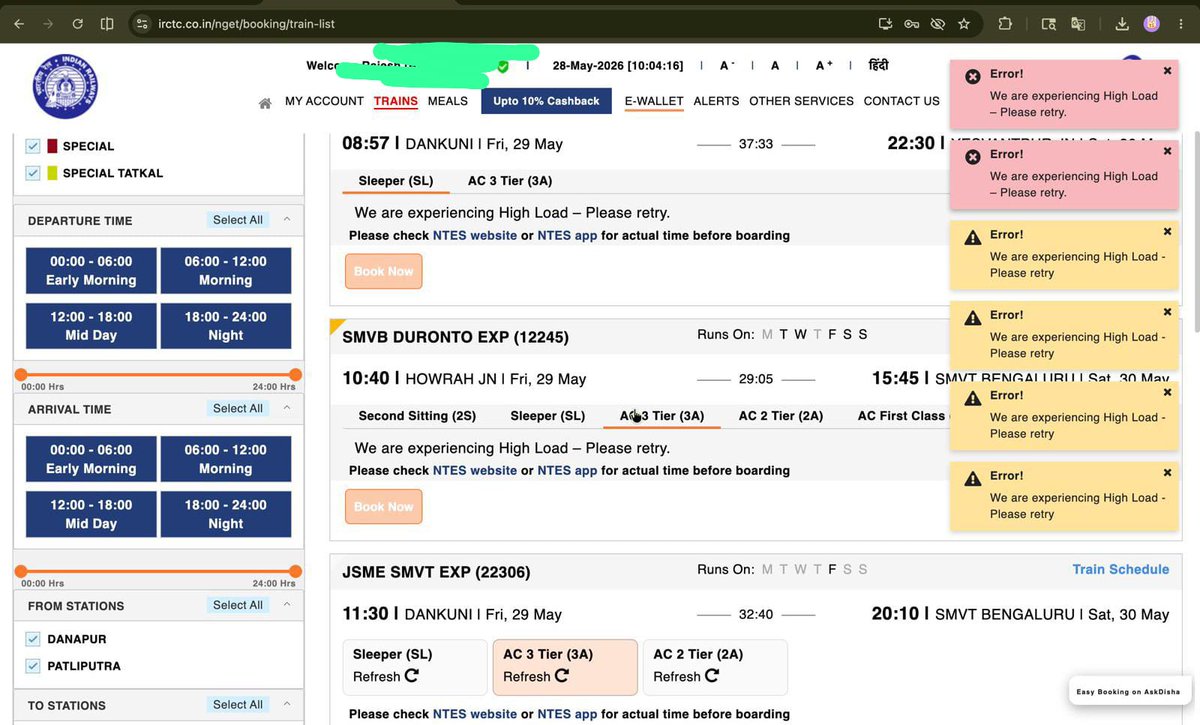Open browser extensions puzzle icon
The image size is (1200, 725).
[1005, 23]
